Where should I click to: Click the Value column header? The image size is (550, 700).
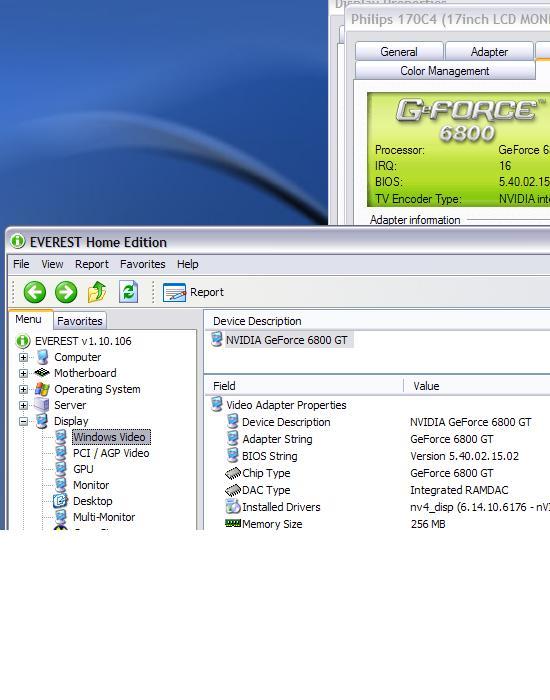(477, 386)
